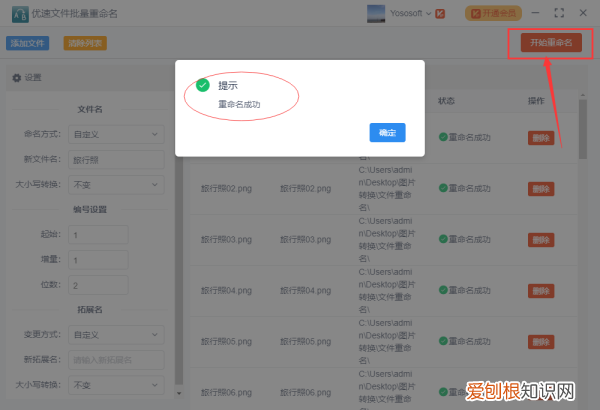The width and height of the screenshot is (600, 410).
Task: Click the 起始 number field
Action: [98, 235]
